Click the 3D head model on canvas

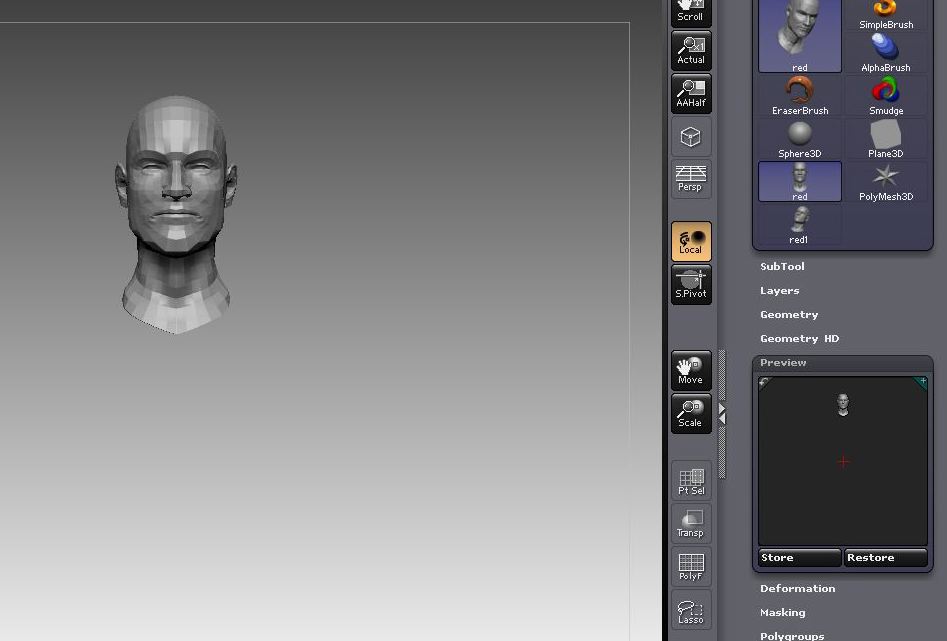176,214
